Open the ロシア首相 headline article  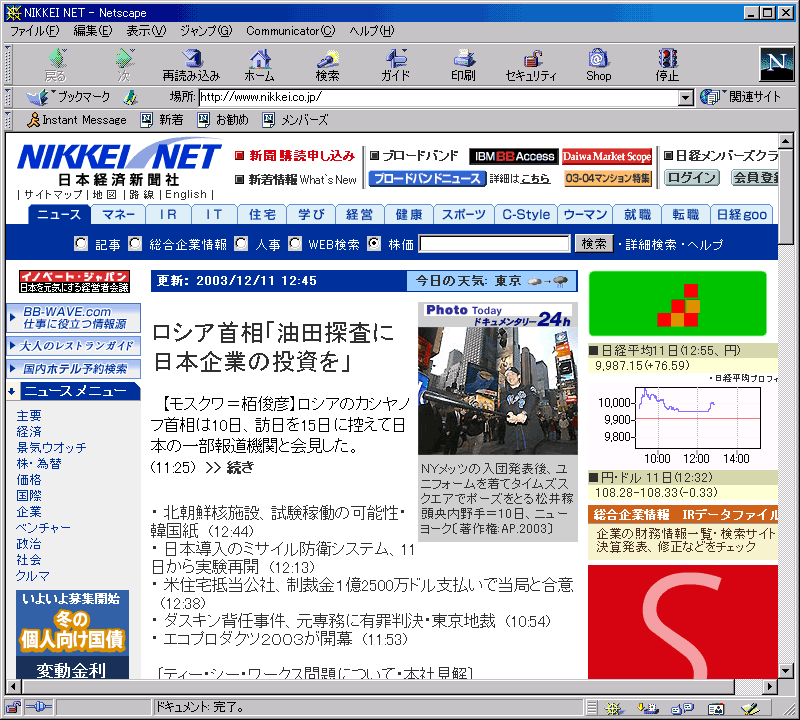click(x=273, y=348)
